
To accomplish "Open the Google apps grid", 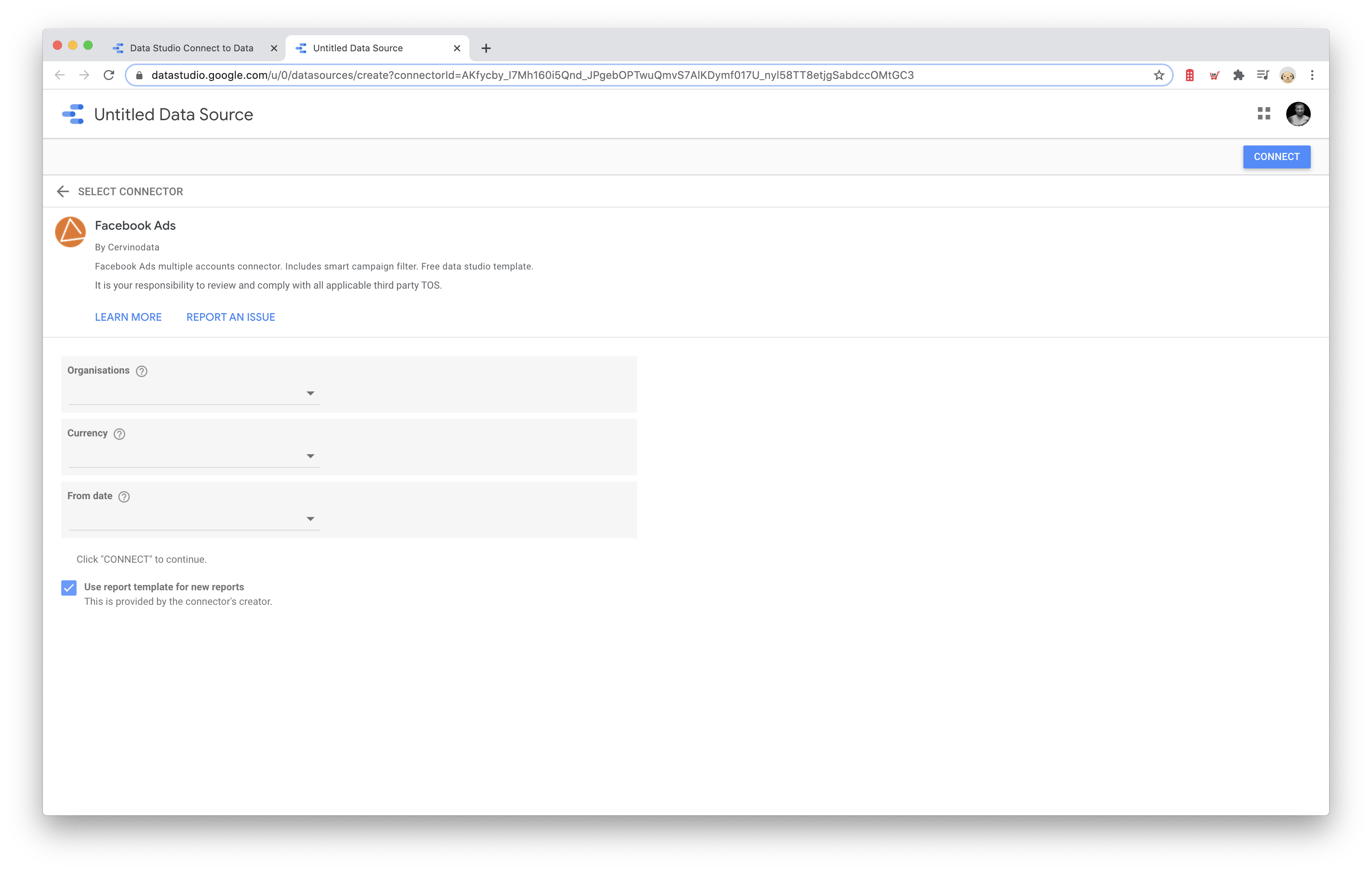I will [1264, 114].
